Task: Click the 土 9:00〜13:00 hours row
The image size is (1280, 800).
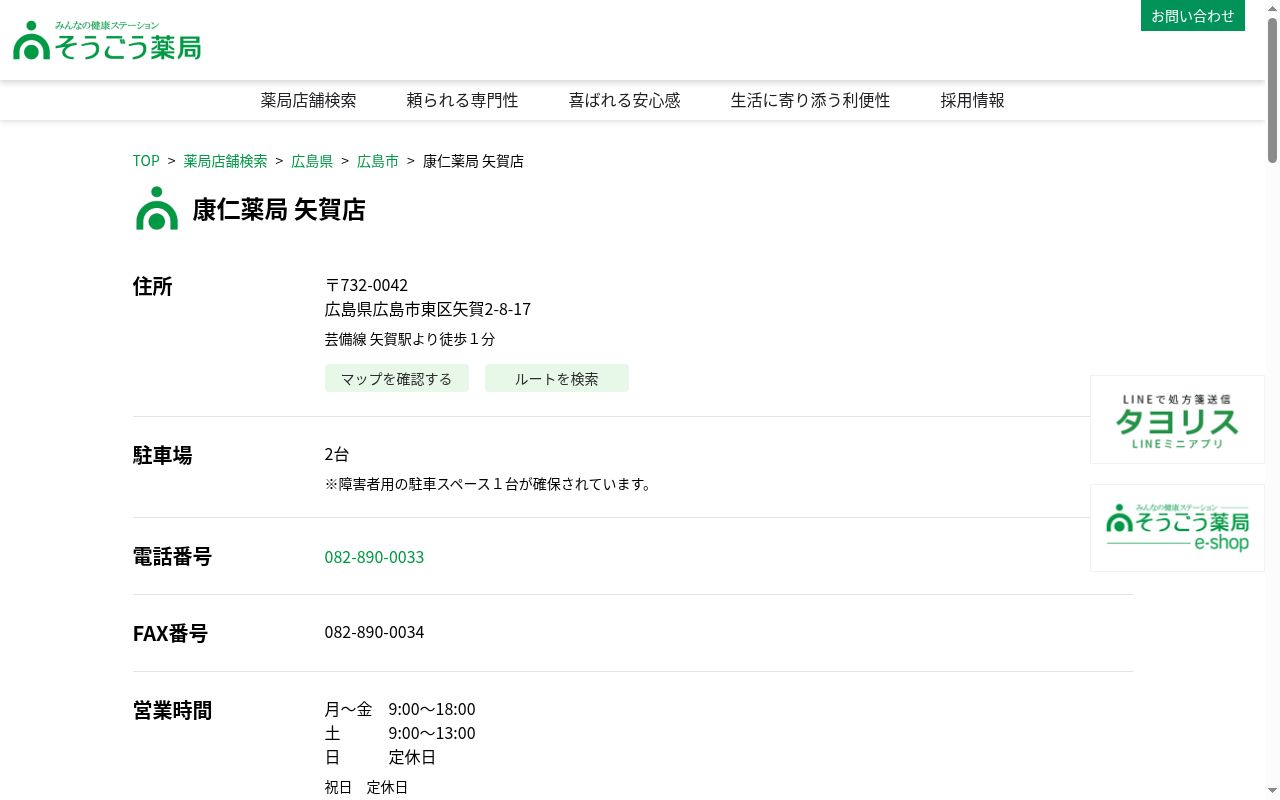Action: 400,733
